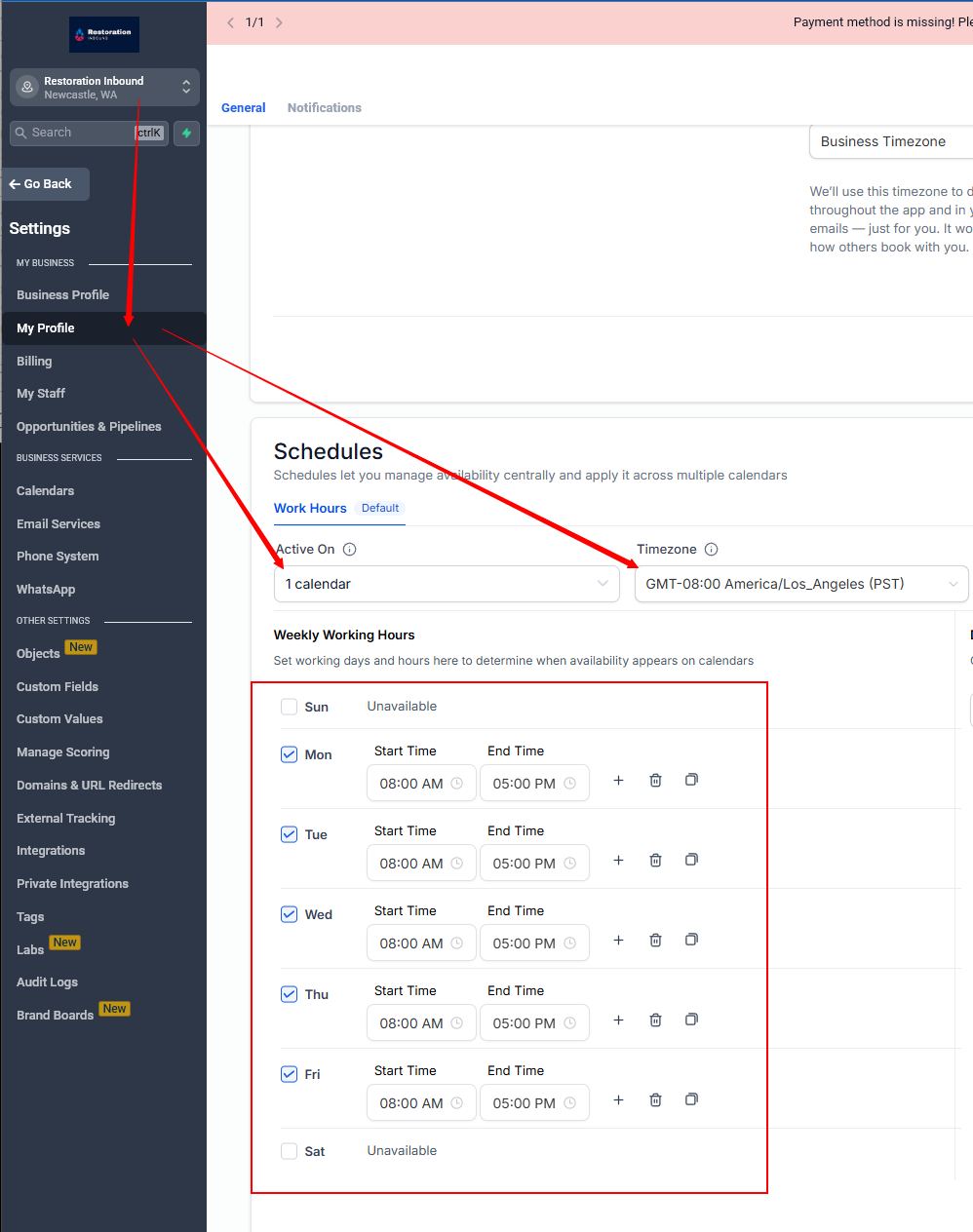Image resolution: width=973 pixels, height=1232 pixels.
Task: Enable Sunday availability checkbox
Action: pyautogui.click(x=289, y=707)
